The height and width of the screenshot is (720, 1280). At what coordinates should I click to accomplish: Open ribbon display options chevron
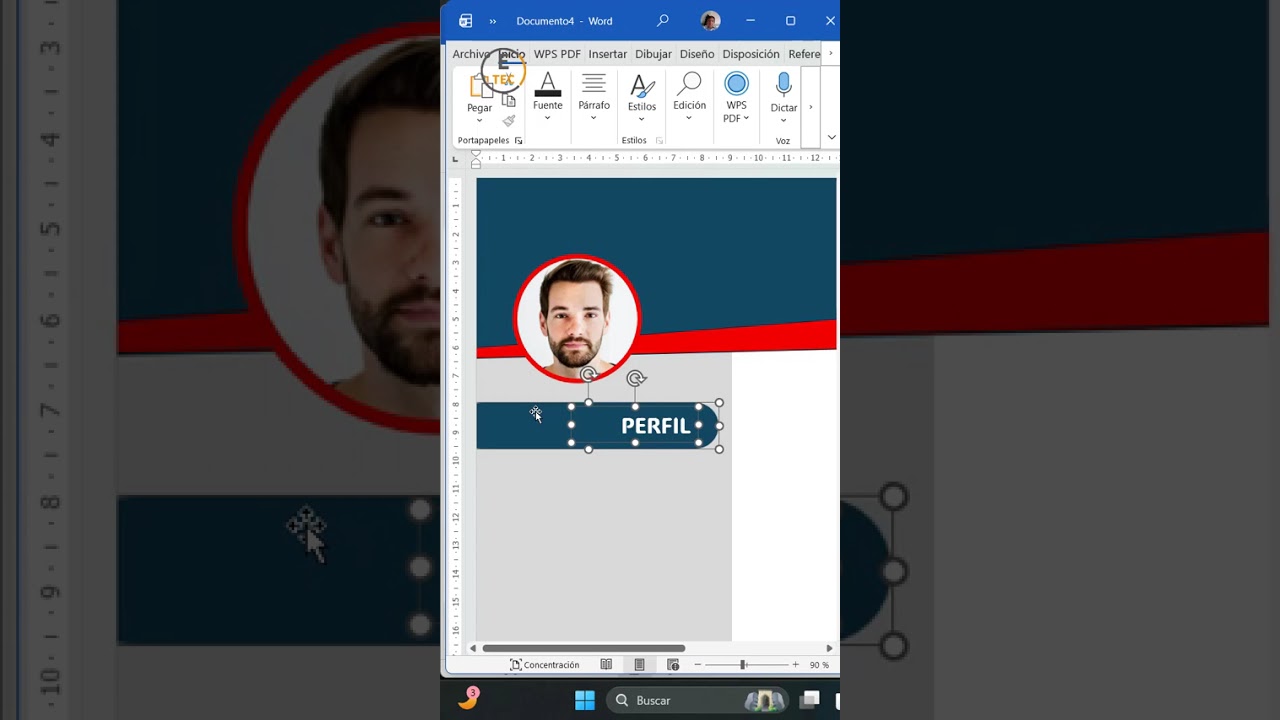pos(831,137)
